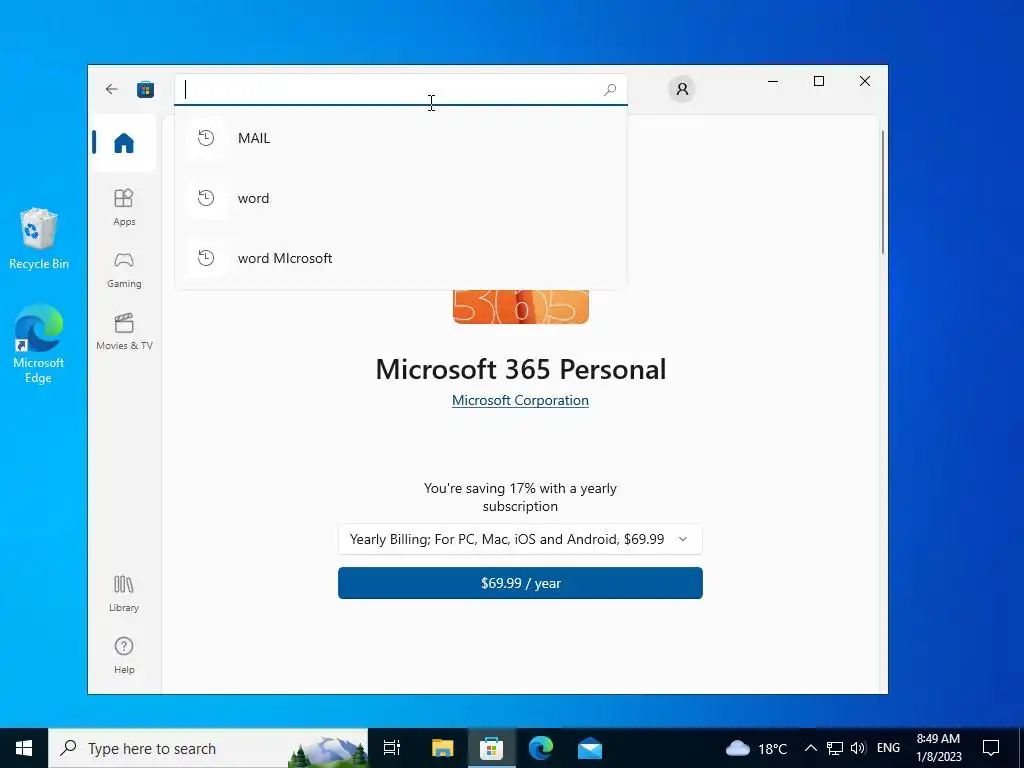Open the volume speaker tray icon
Screen dimensions: 1024x768
tap(858, 748)
